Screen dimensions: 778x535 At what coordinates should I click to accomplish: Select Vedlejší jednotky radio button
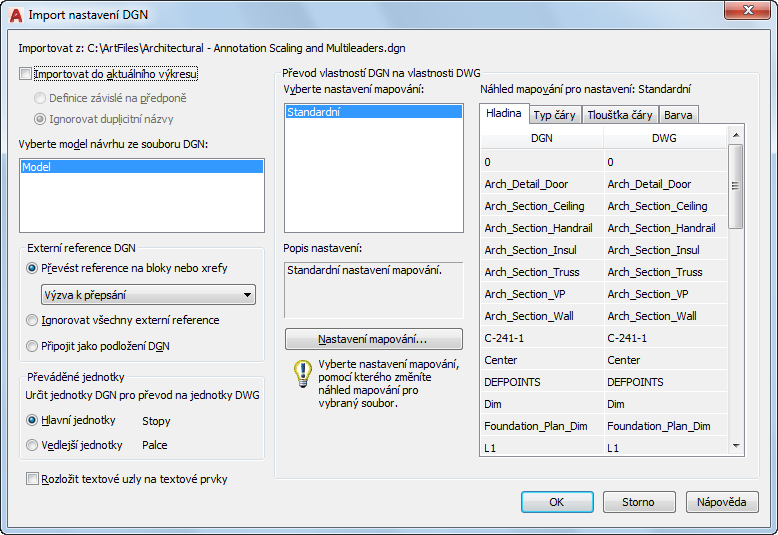(32, 445)
